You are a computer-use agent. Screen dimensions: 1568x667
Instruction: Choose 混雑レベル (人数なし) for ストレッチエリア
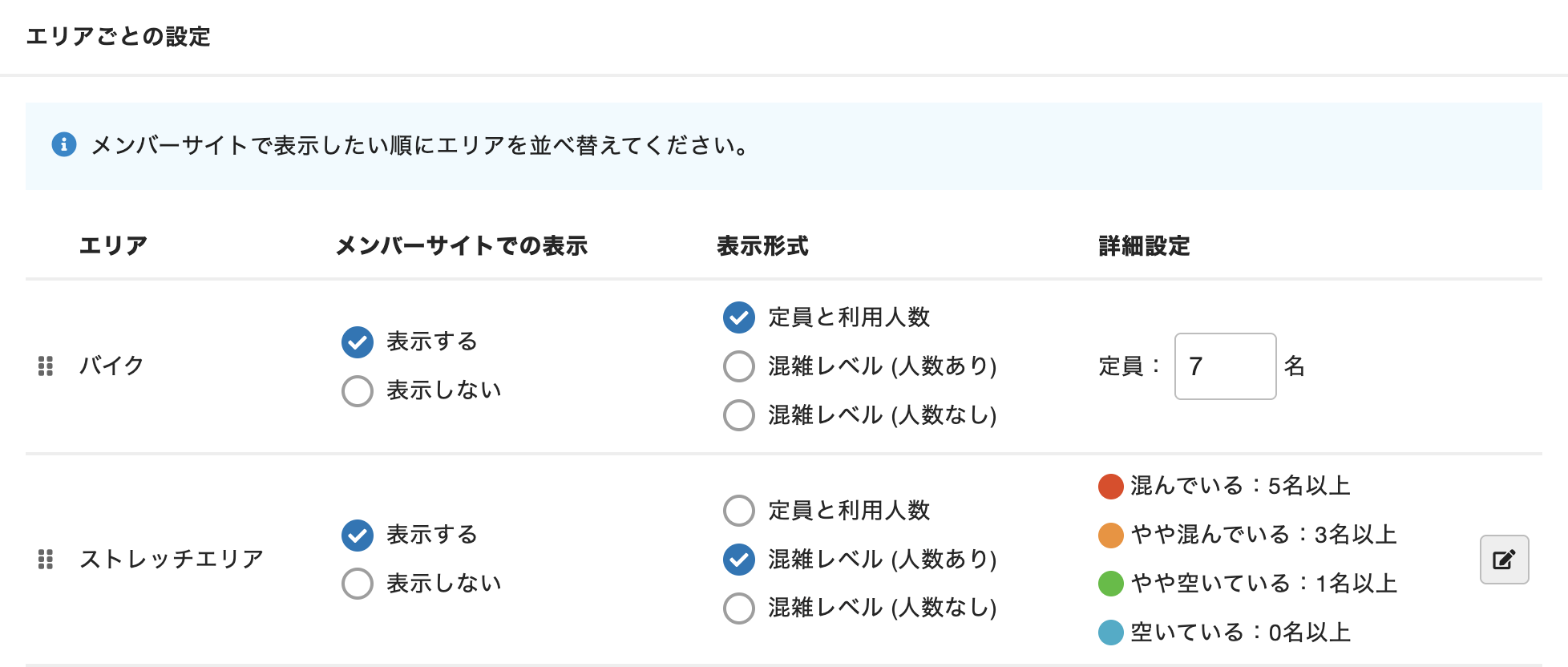click(x=739, y=608)
